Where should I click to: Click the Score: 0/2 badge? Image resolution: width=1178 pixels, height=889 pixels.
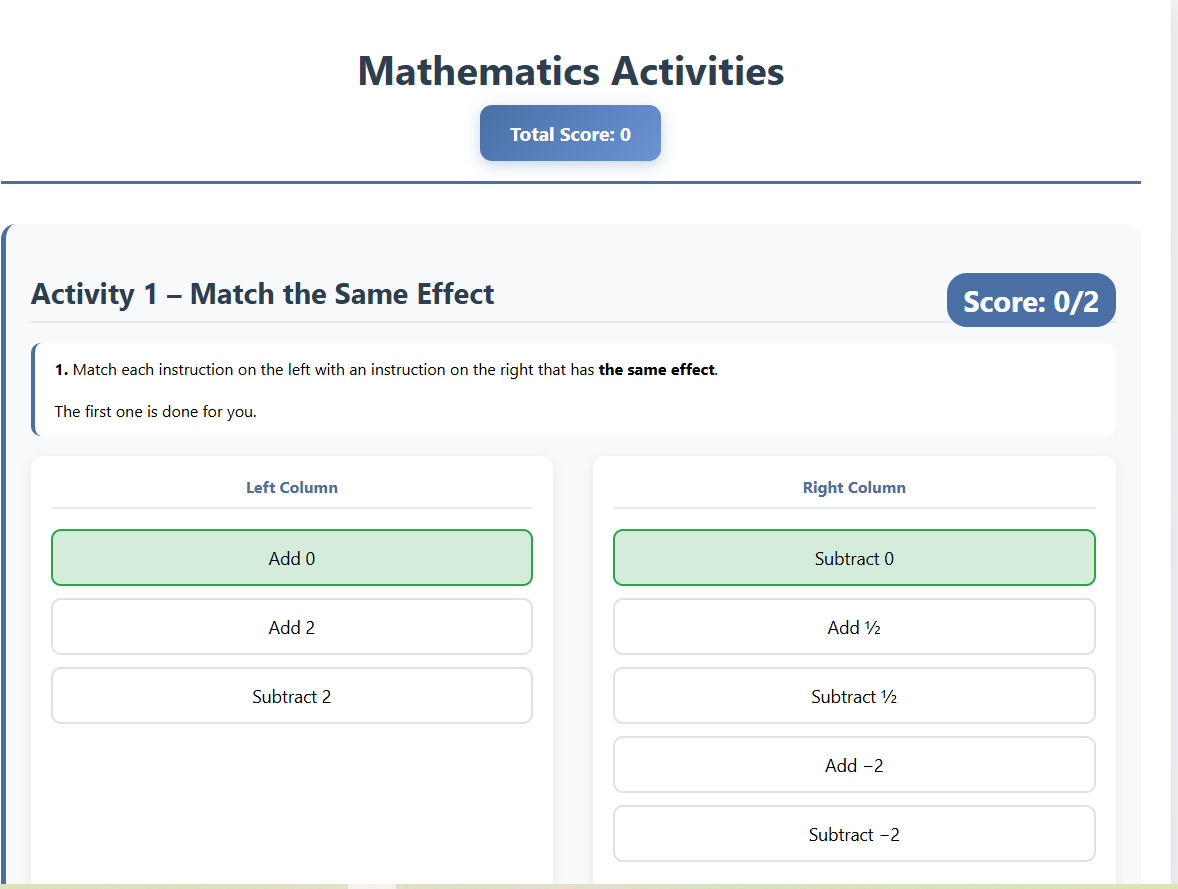point(1030,301)
